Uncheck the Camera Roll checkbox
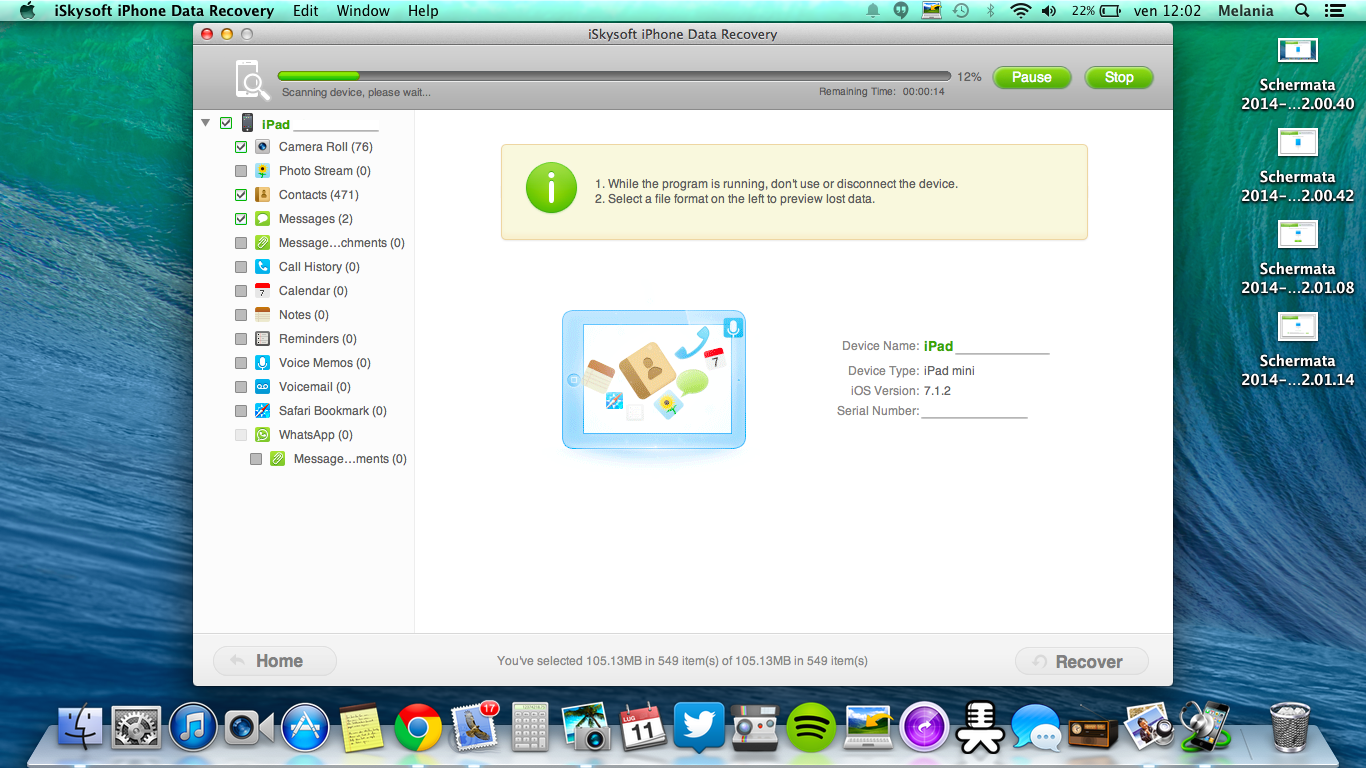The height and width of the screenshot is (768, 1366). [241, 147]
